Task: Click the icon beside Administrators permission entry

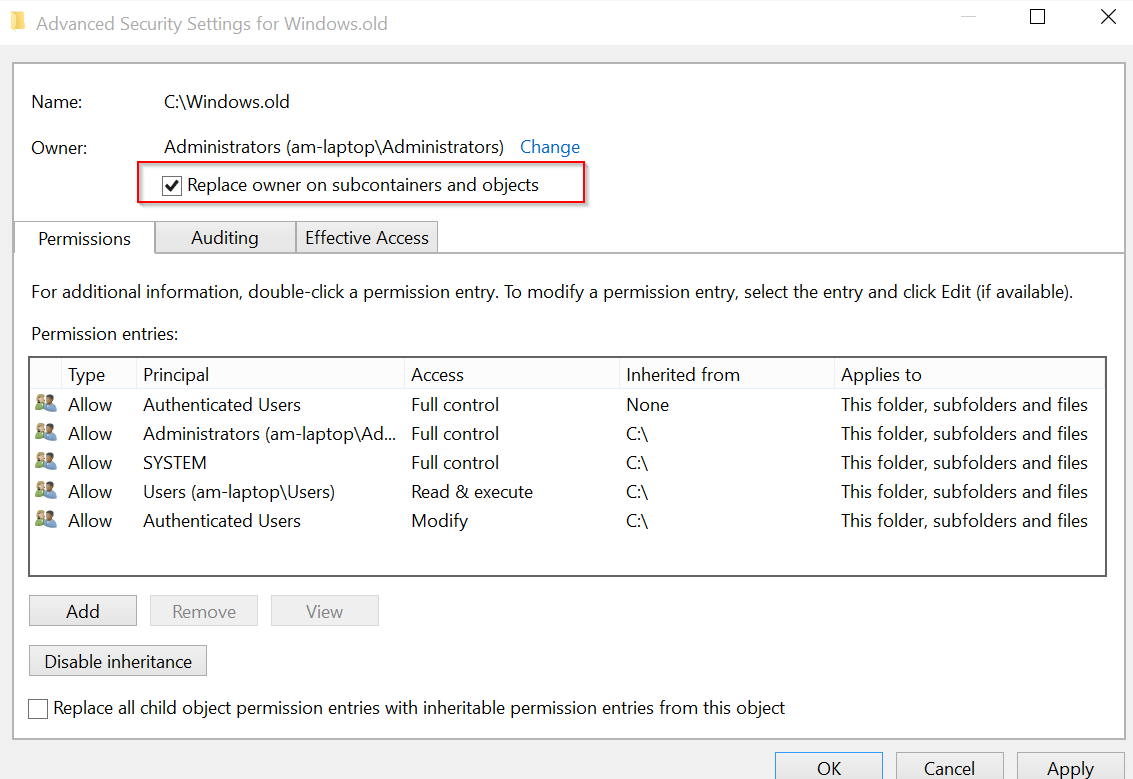Action: (x=46, y=433)
